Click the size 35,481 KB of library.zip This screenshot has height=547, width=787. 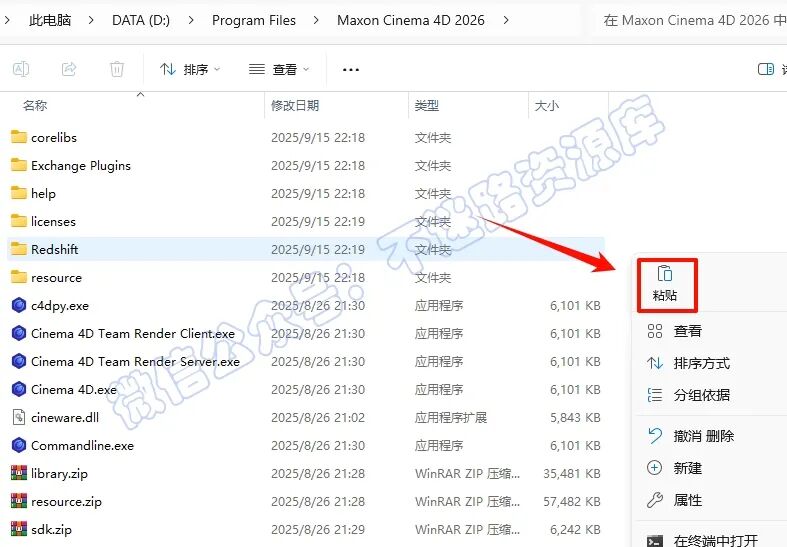point(572,474)
